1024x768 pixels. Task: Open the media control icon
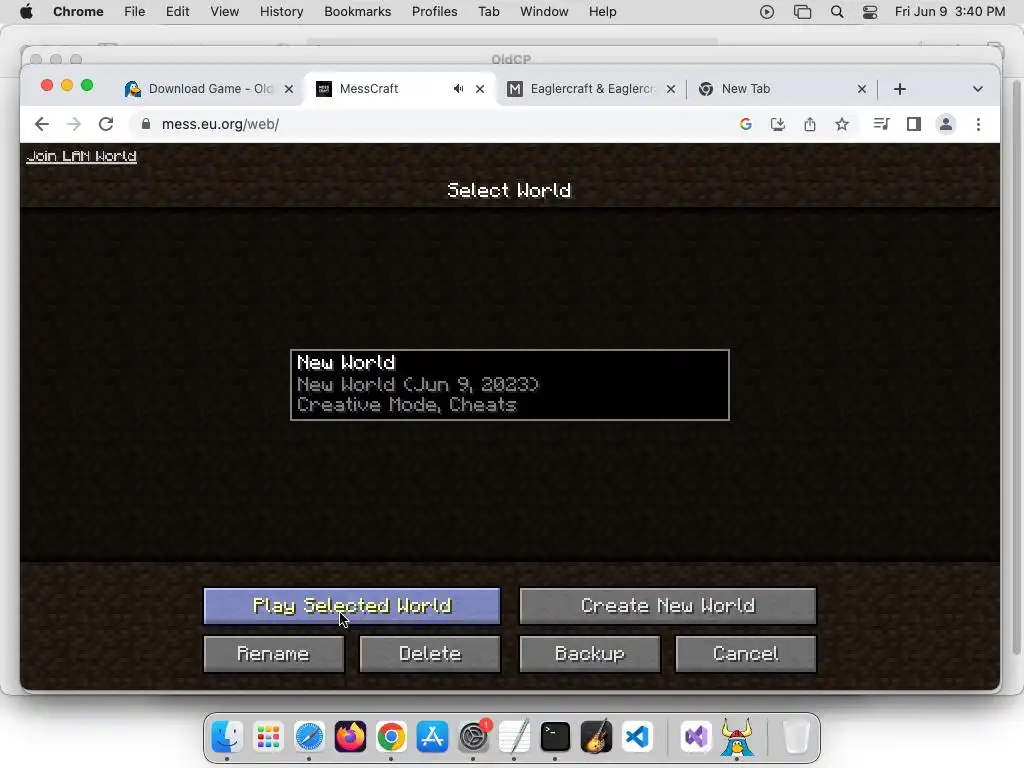(x=881, y=124)
